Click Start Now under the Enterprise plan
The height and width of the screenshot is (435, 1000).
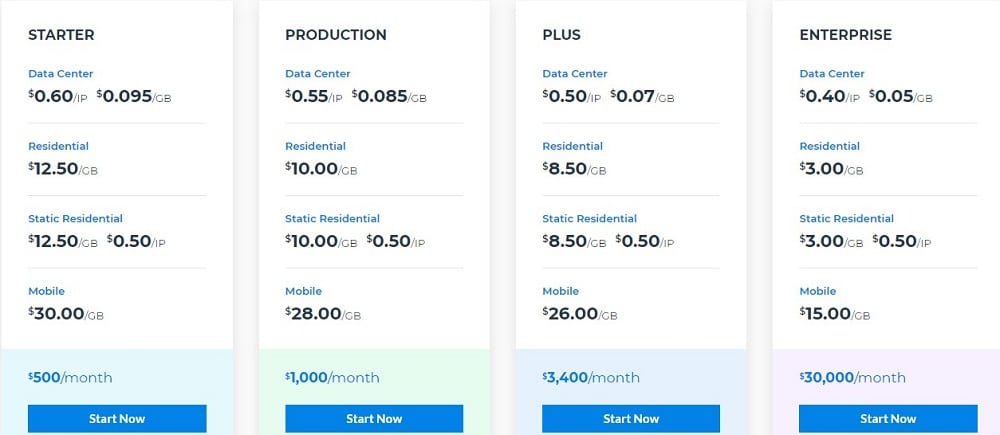coord(888,418)
